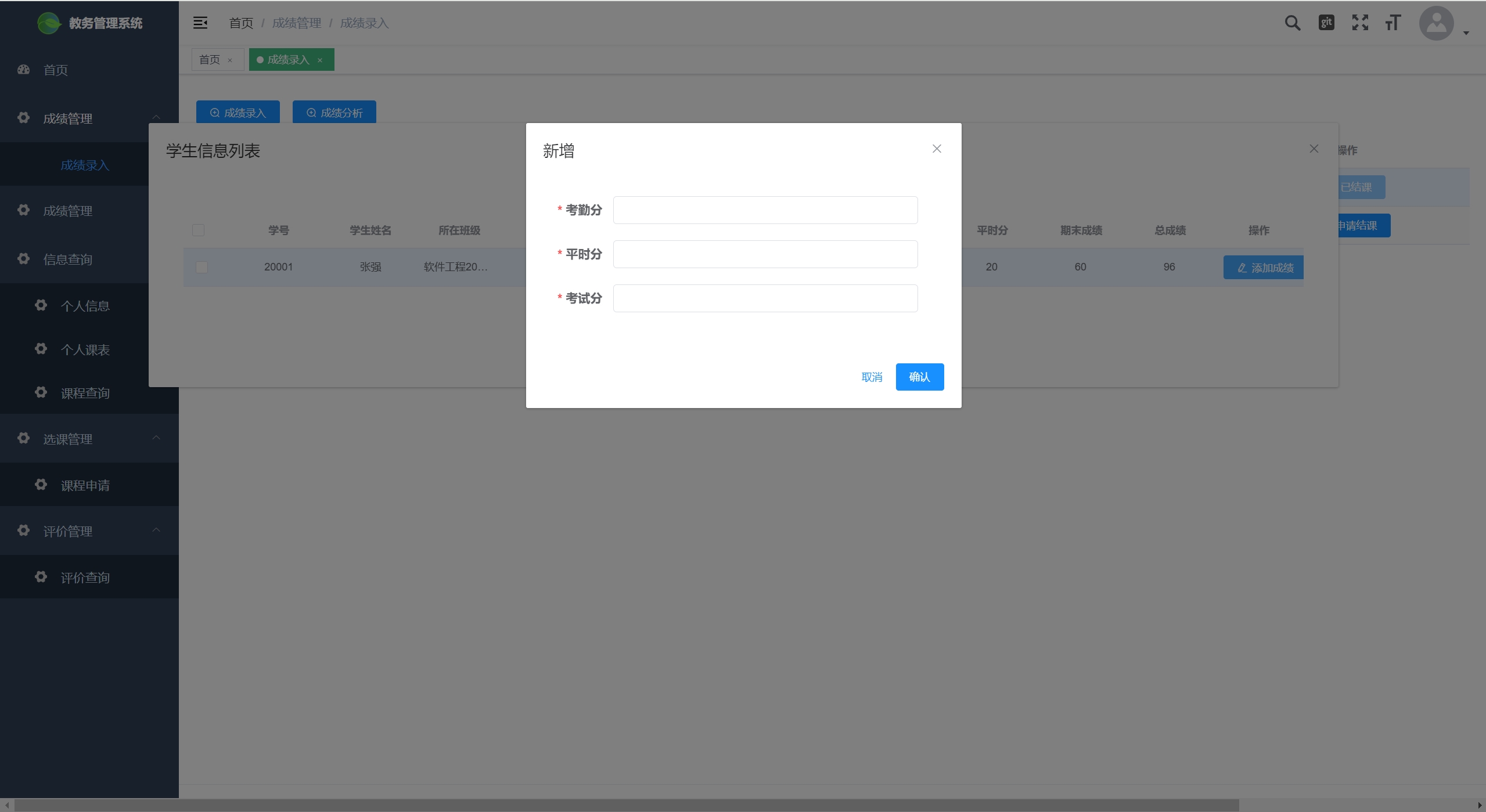This screenshot has width=1486, height=812.
Task: Open the avatar dropdown arrow
Action: pyautogui.click(x=1466, y=33)
